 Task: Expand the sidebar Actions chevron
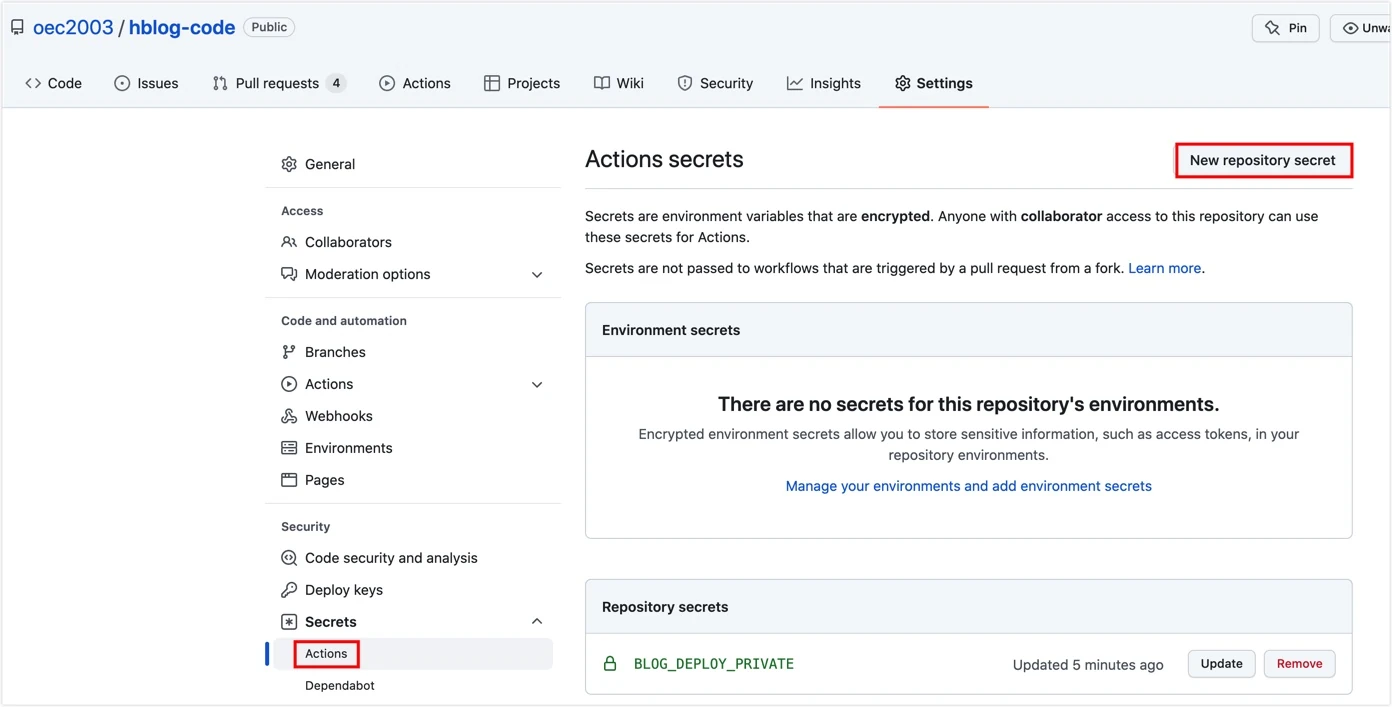(x=537, y=384)
